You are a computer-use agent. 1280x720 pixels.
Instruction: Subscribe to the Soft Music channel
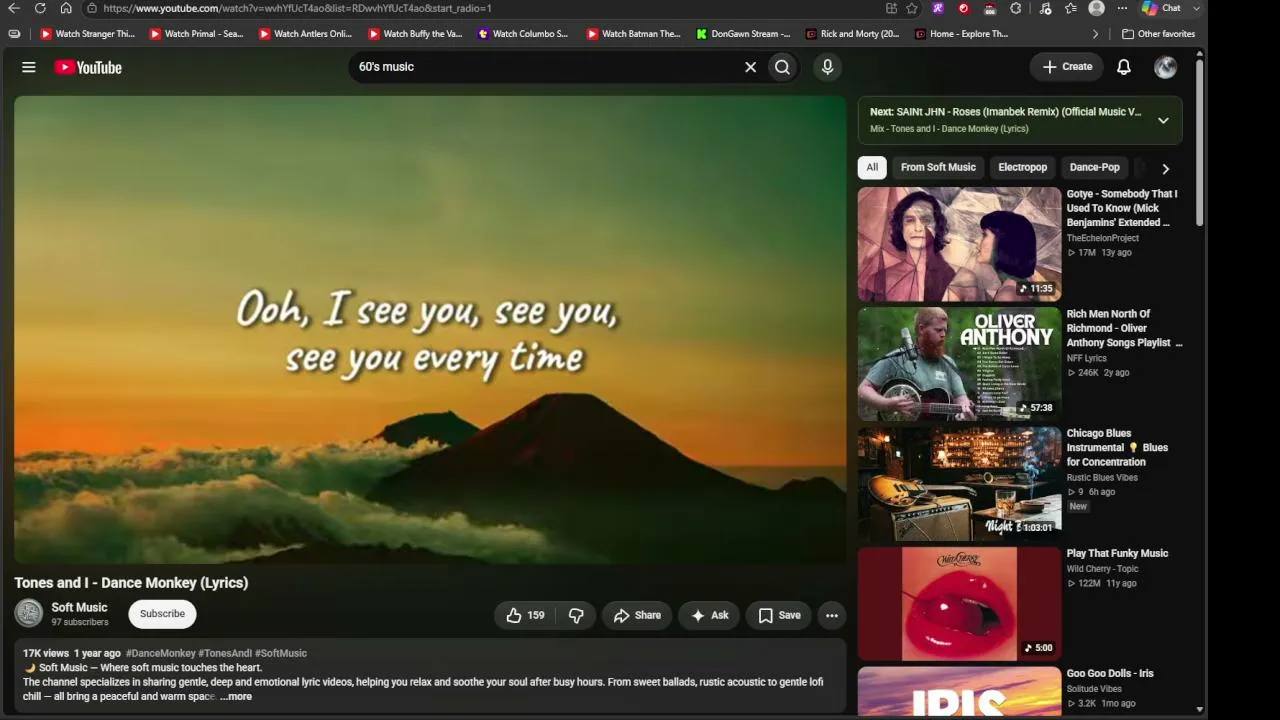[x=162, y=614]
